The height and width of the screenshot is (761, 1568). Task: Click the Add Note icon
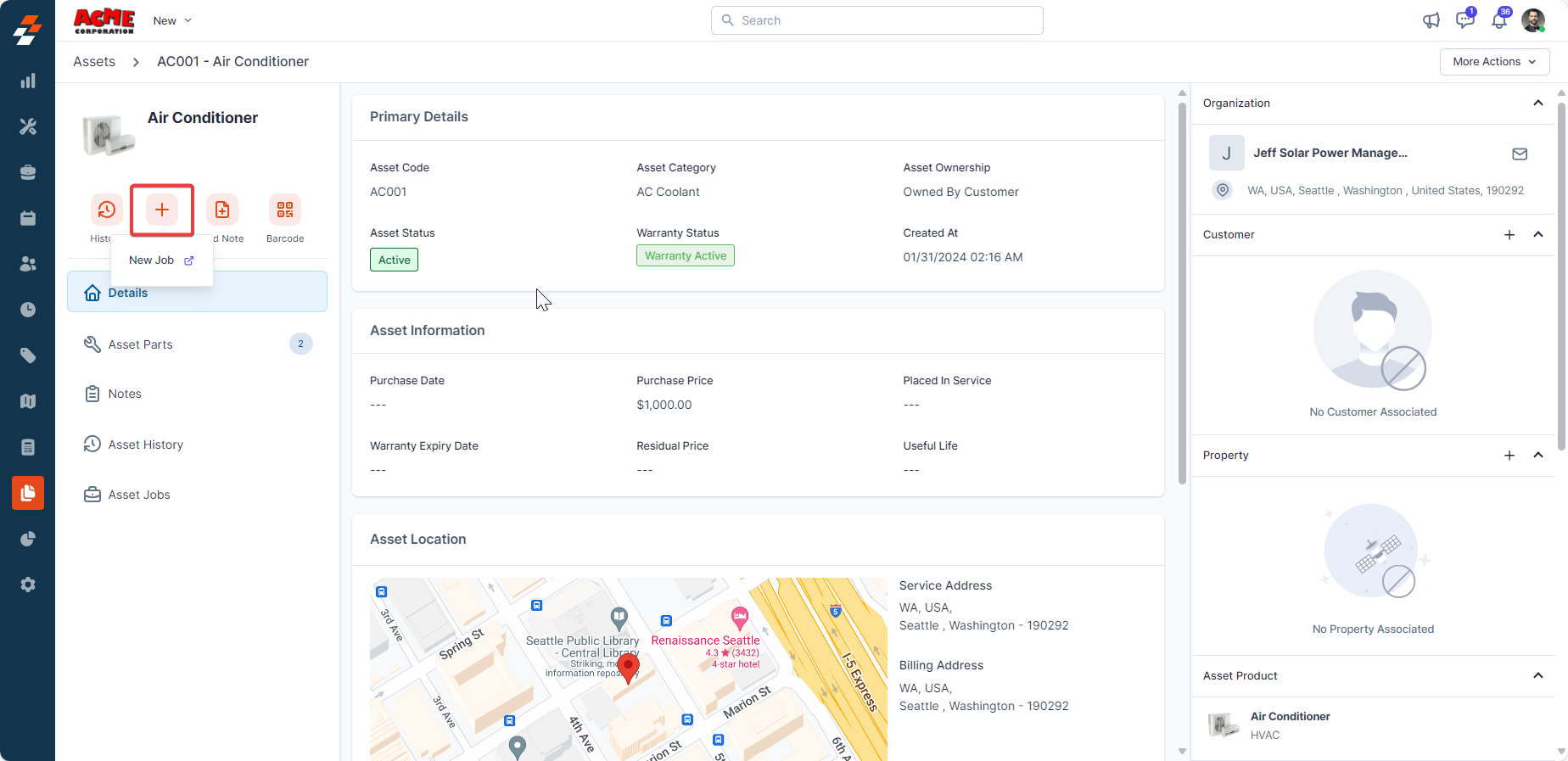pos(222,210)
